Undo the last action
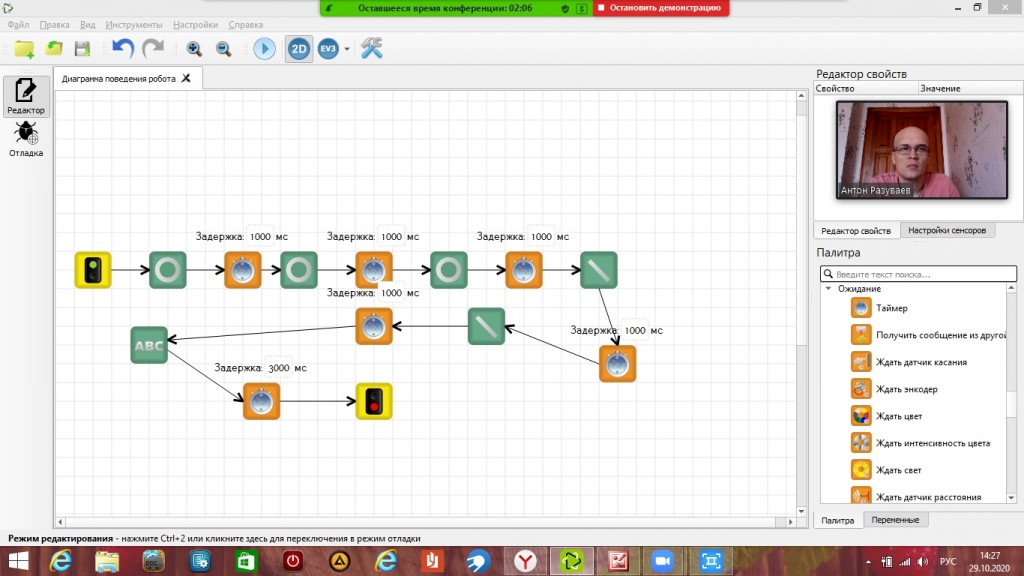The height and width of the screenshot is (576, 1024). point(123,48)
